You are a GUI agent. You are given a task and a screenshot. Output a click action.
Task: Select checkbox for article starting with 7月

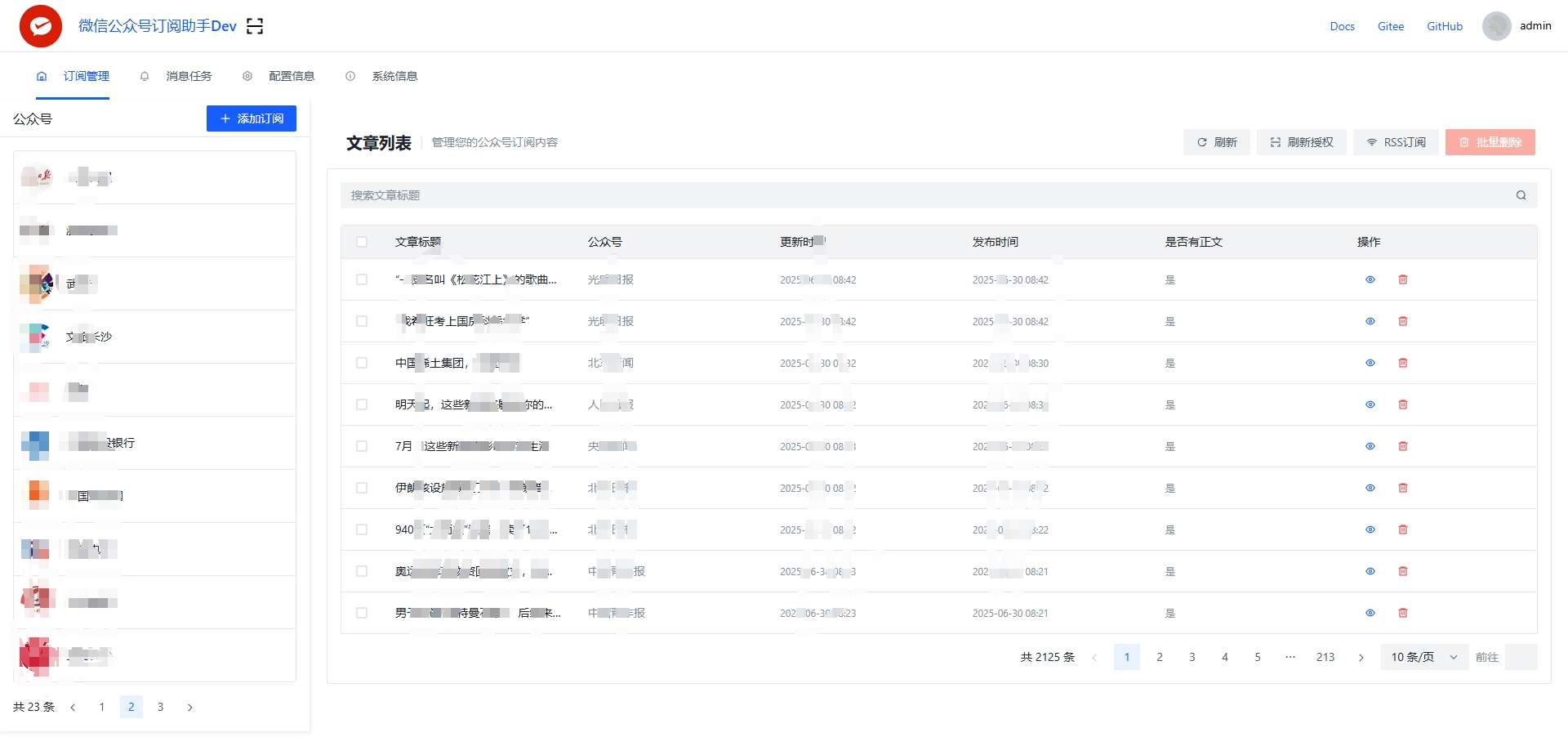coord(362,446)
